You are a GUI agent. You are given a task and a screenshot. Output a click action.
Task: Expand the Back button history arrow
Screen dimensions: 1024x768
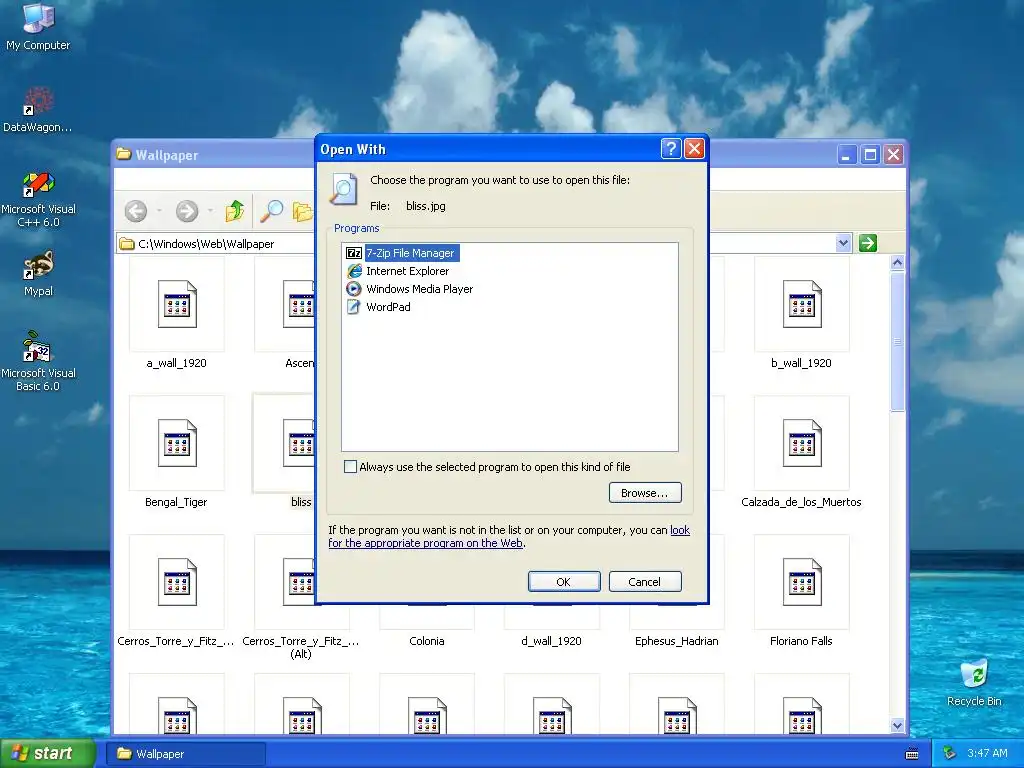[159, 211]
